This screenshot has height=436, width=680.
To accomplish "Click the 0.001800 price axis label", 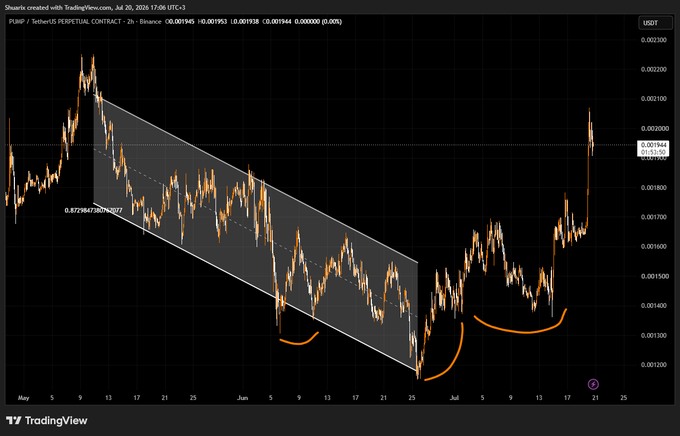I will point(654,187).
